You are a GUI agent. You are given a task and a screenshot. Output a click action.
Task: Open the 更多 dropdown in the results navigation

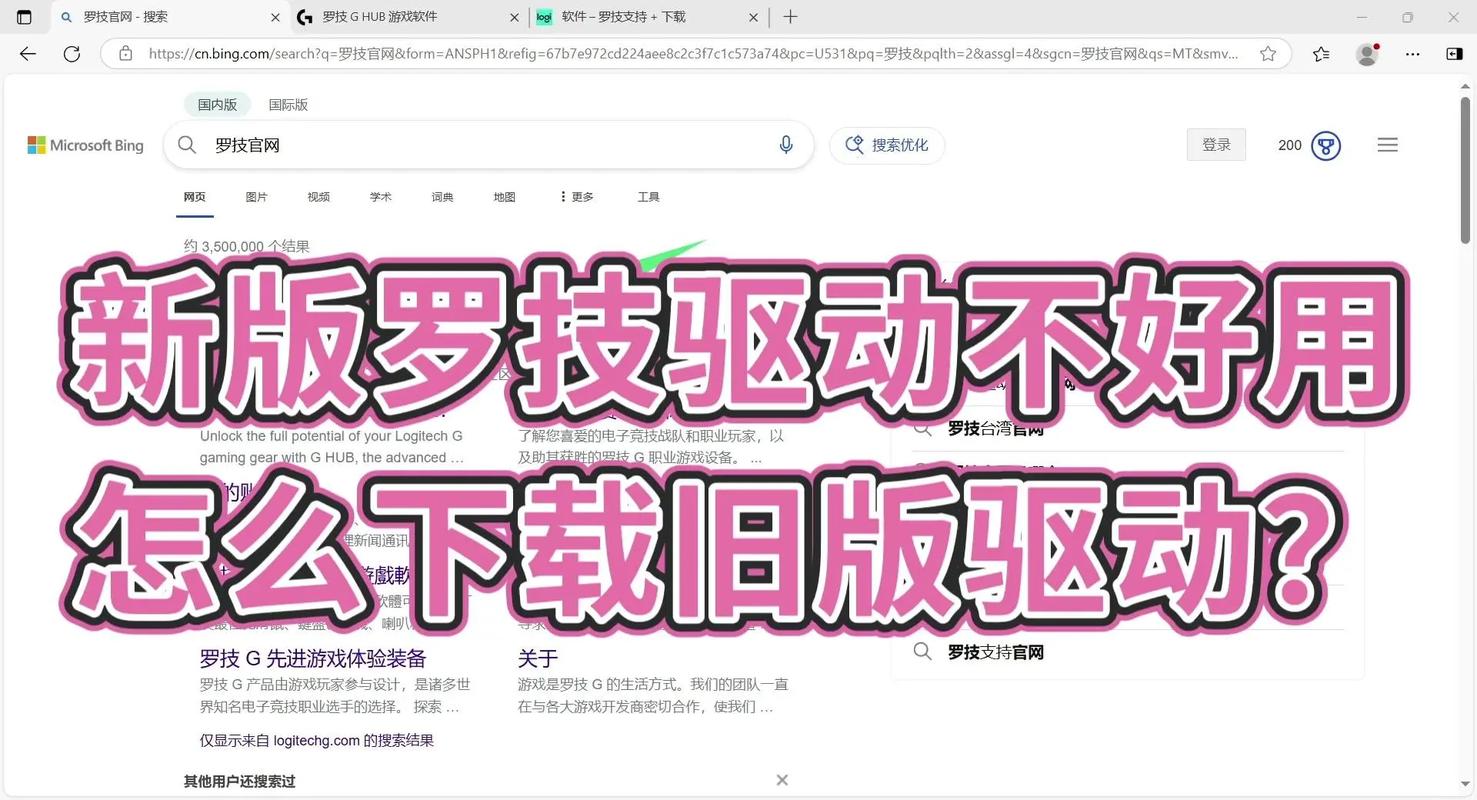(578, 197)
